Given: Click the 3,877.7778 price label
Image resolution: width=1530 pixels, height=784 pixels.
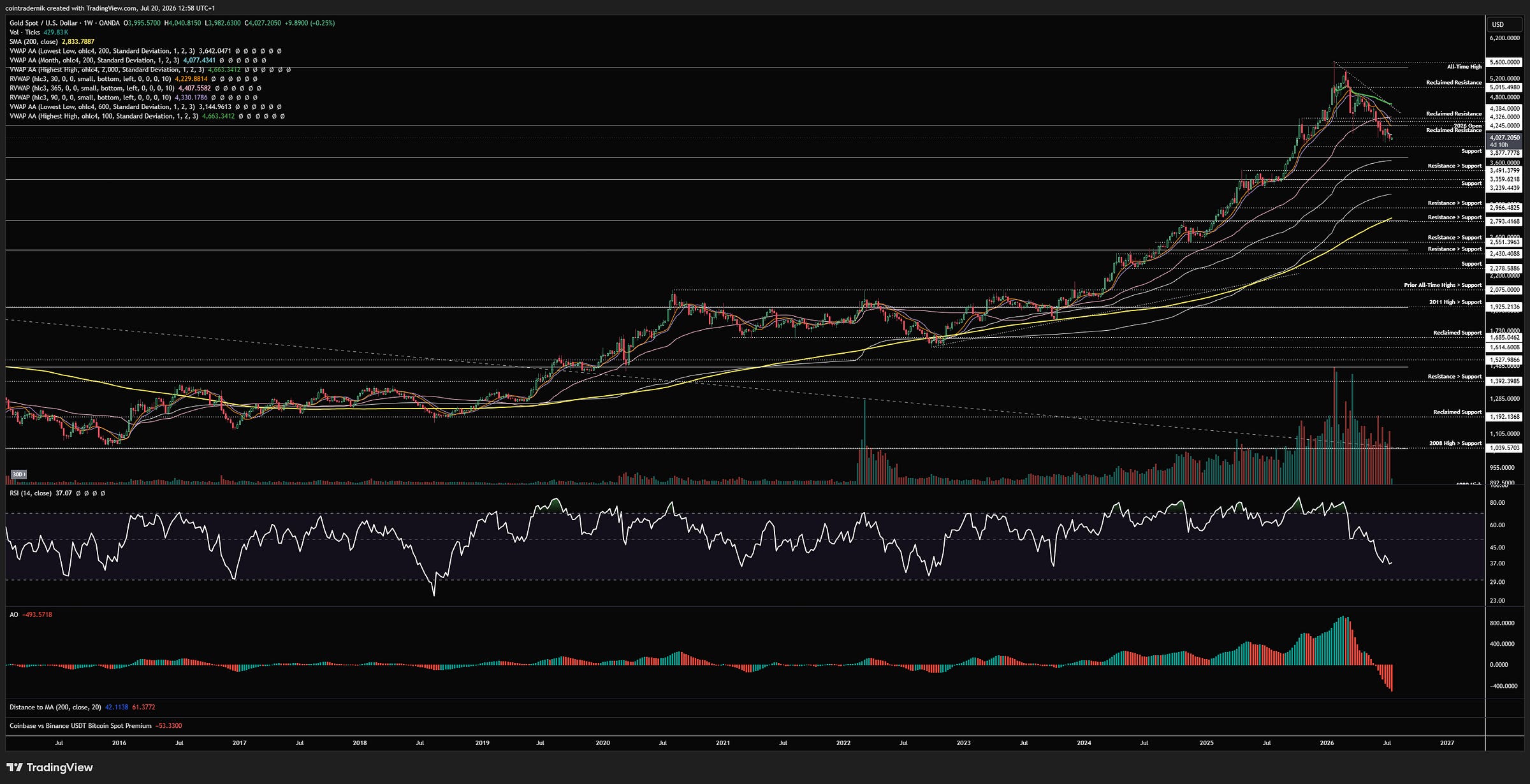Looking at the screenshot, I should pos(1504,153).
